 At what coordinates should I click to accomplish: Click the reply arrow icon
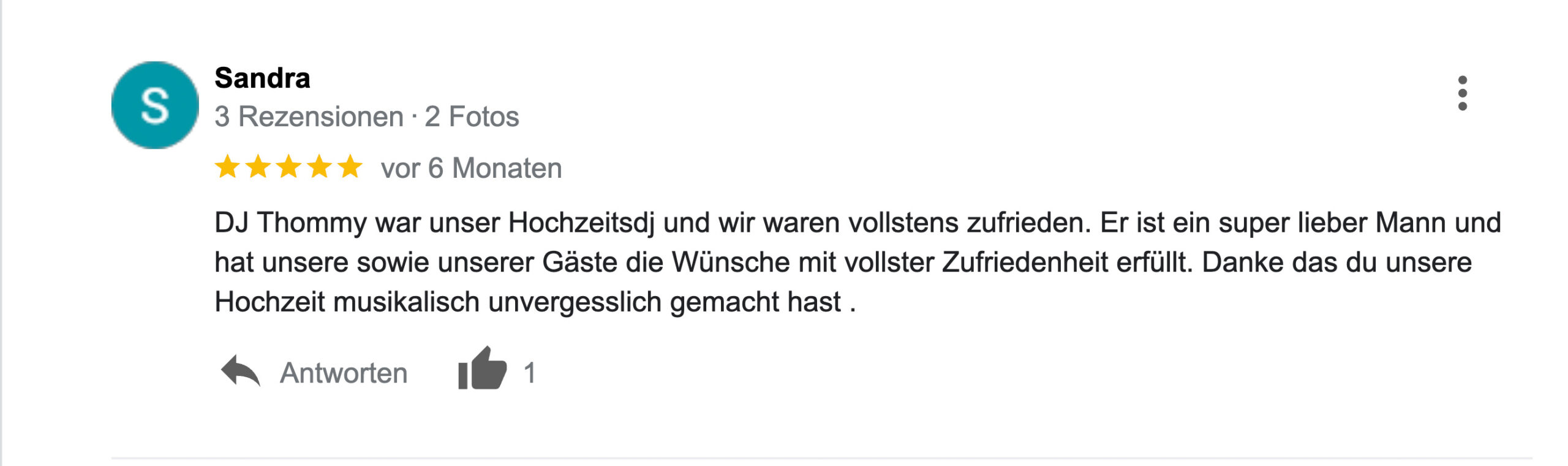(x=240, y=372)
